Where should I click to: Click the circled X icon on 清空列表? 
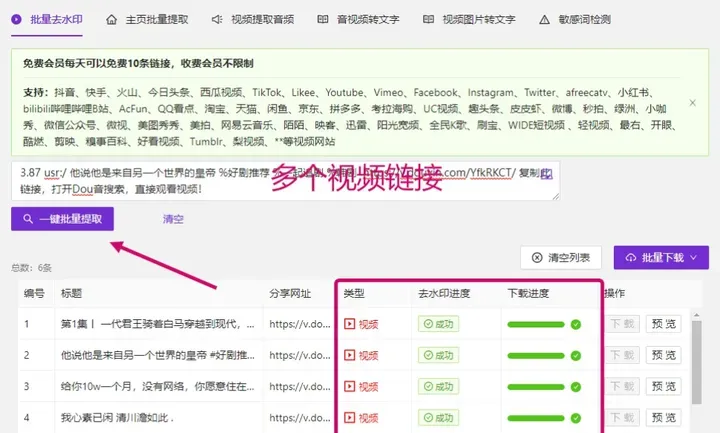coord(537,258)
